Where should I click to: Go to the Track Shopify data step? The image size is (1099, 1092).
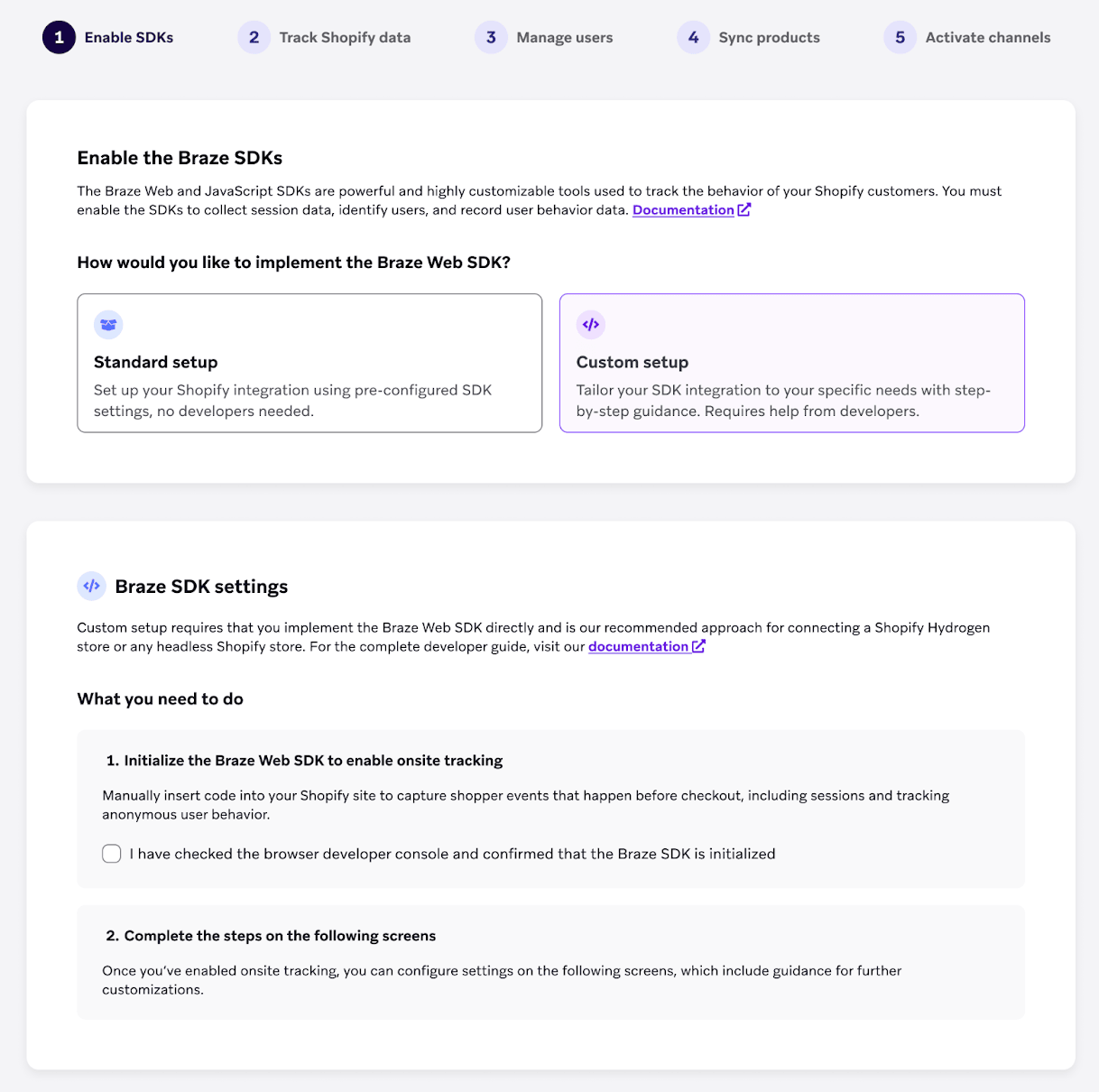(x=345, y=37)
